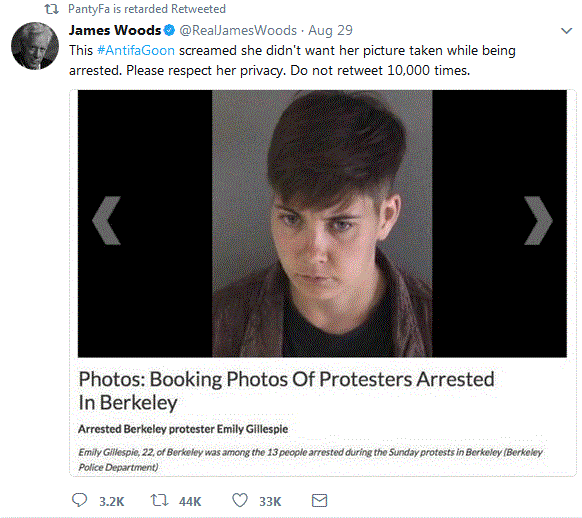
Task: Click the blue verified badge
Action: [x=169, y=30]
